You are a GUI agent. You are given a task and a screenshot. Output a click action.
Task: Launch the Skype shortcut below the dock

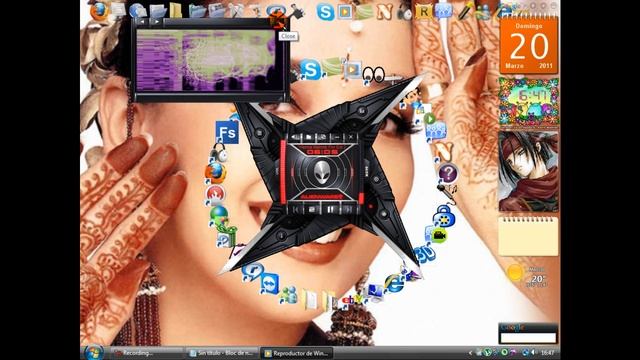click(310, 69)
